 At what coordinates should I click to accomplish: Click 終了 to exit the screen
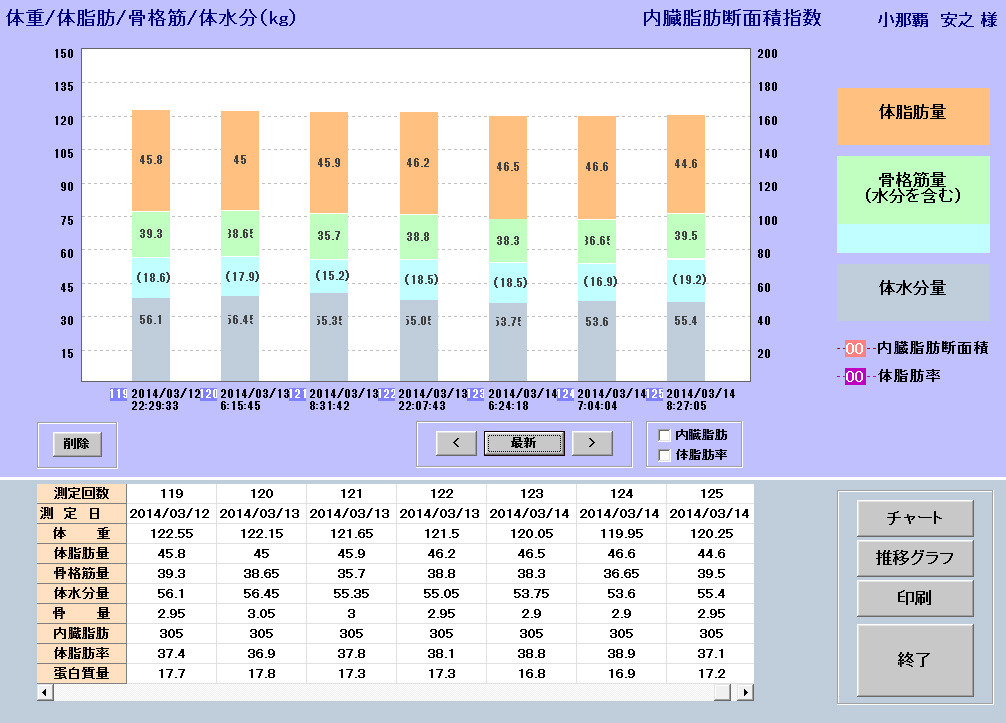pyautogui.click(x=914, y=659)
